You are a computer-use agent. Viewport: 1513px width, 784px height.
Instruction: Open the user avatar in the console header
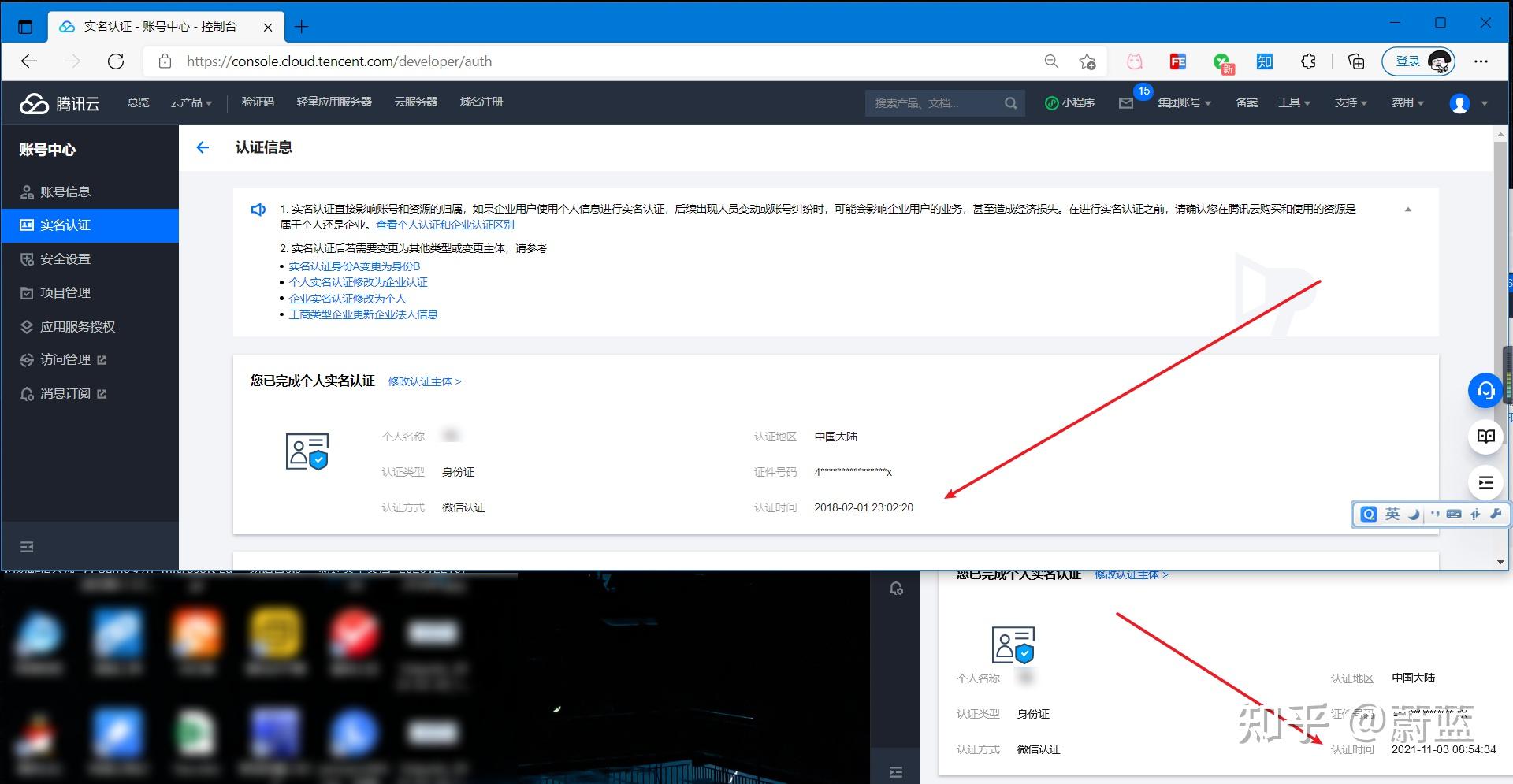(x=1459, y=103)
